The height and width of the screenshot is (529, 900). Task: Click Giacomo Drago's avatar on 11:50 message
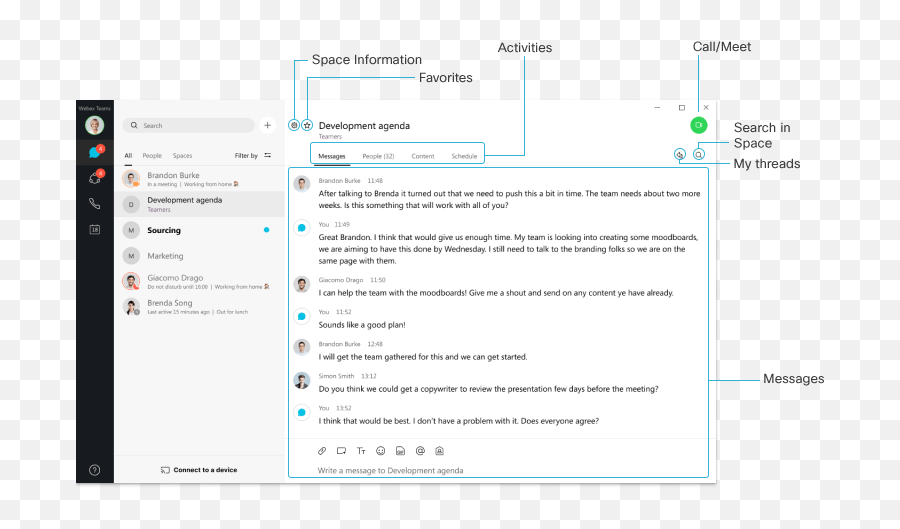302,284
